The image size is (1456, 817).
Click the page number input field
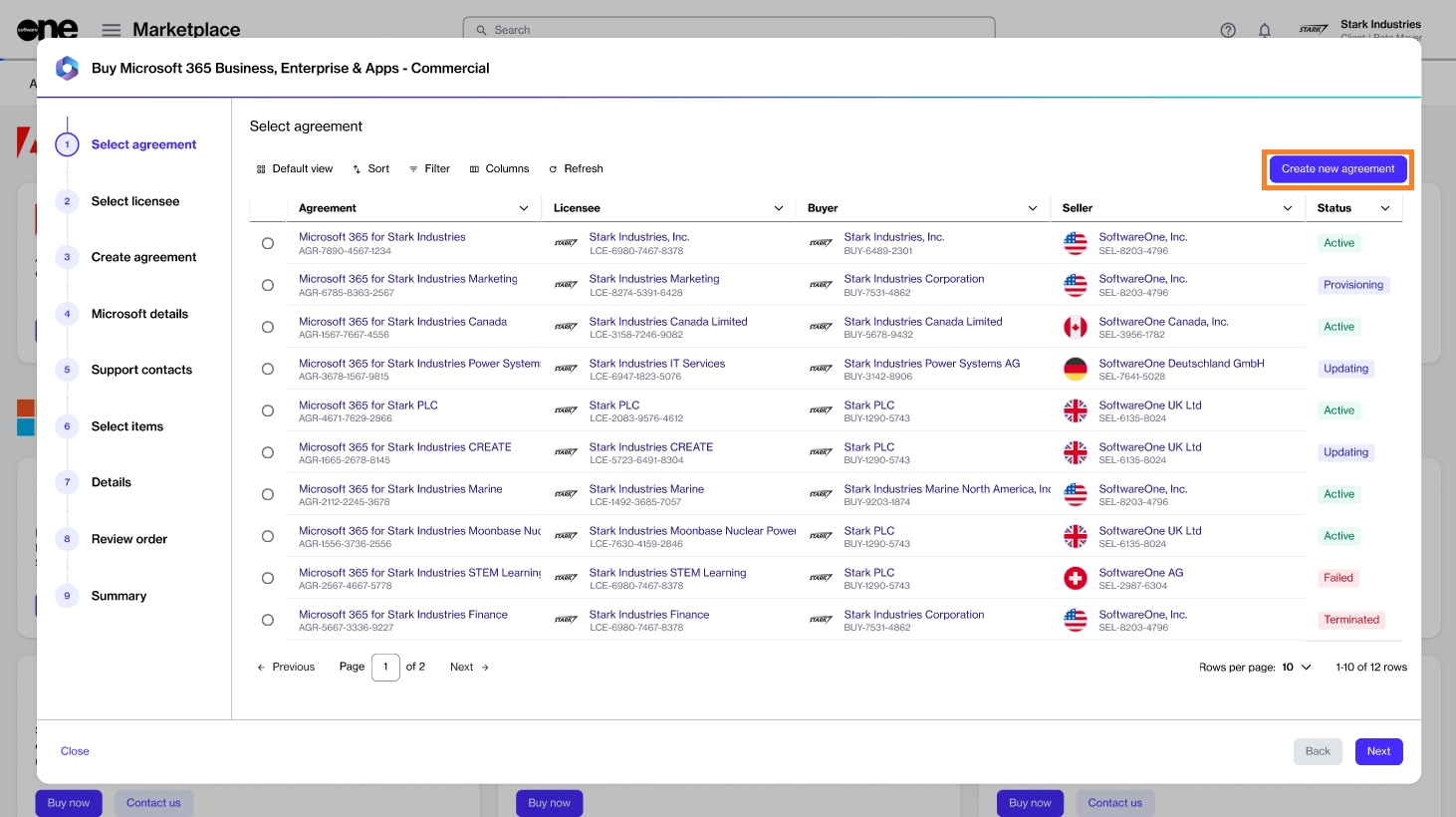[385, 668]
